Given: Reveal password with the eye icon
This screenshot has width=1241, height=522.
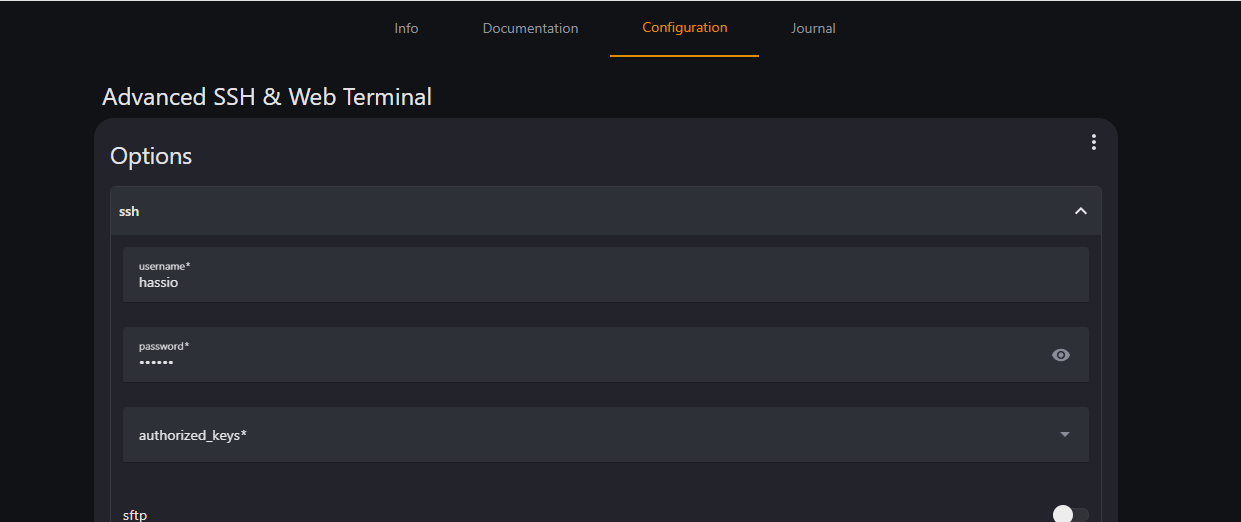Looking at the screenshot, I should pyautogui.click(x=1061, y=355).
